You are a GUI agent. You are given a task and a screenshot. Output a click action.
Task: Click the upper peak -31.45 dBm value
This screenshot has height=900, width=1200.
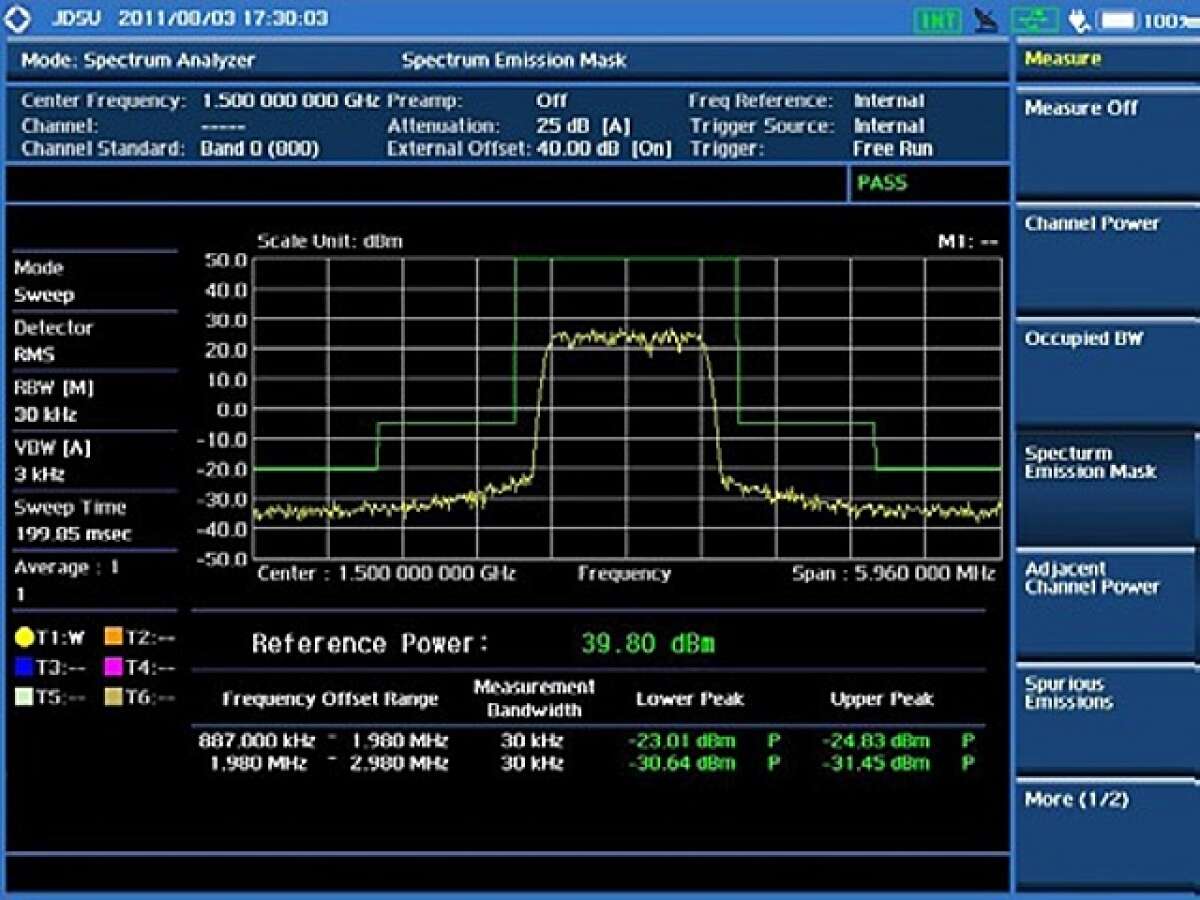(x=876, y=763)
